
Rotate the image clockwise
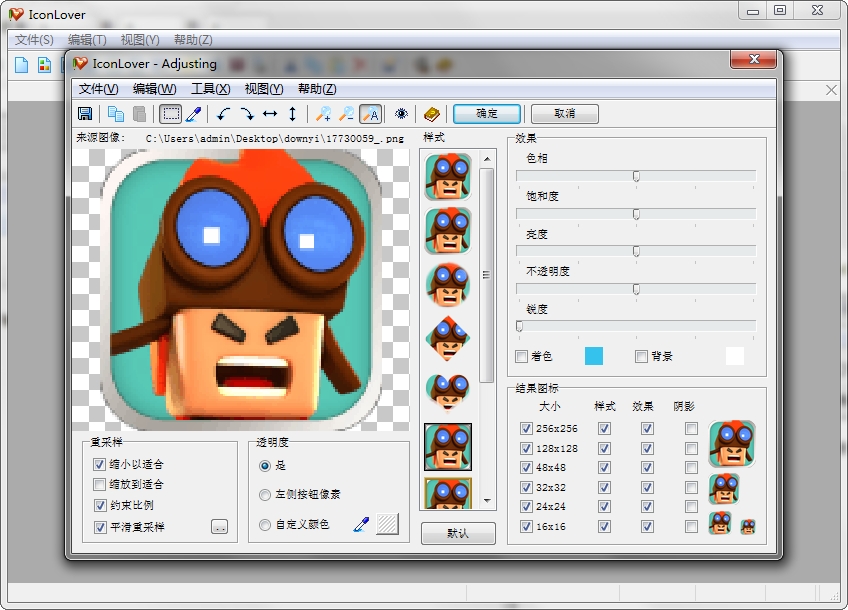250,113
